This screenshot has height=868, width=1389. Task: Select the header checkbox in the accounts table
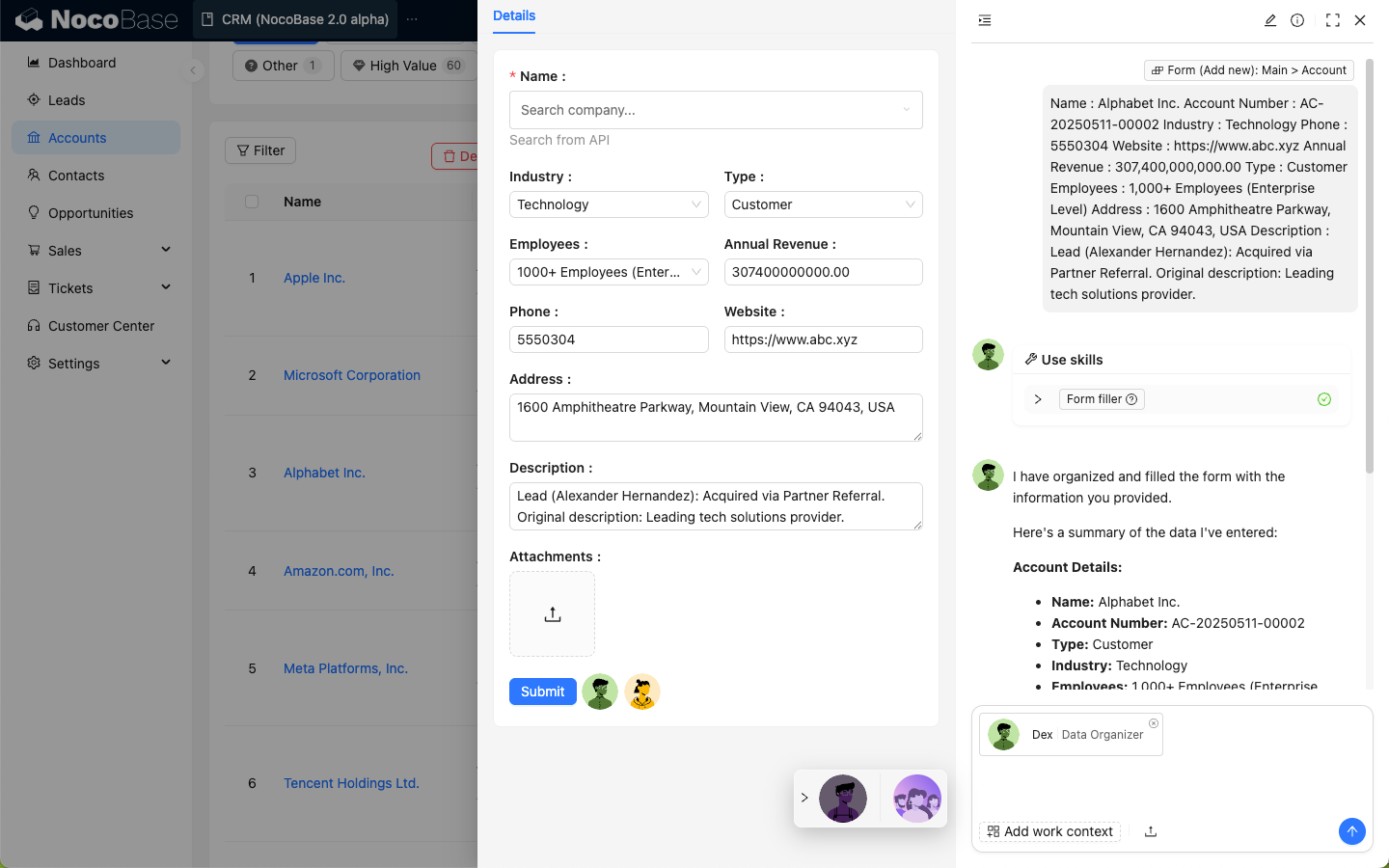click(x=252, y=202)
